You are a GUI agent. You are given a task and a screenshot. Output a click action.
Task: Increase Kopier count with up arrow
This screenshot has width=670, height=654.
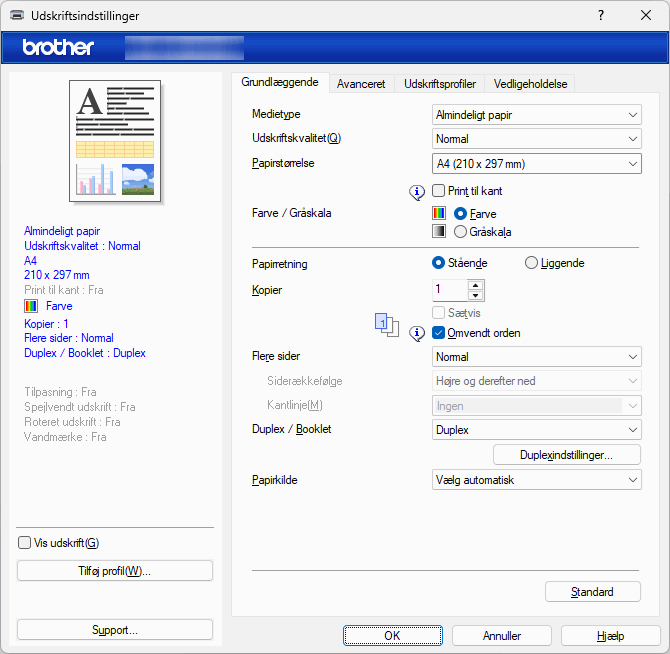[x=475, y=285]
